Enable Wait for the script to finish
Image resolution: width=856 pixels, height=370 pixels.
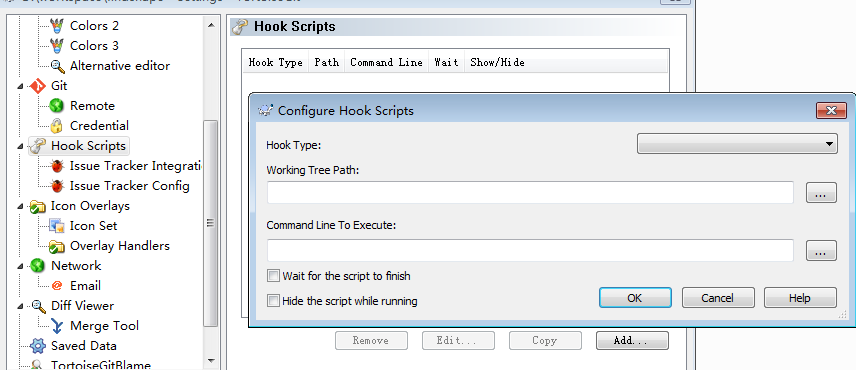click(273, 276)
